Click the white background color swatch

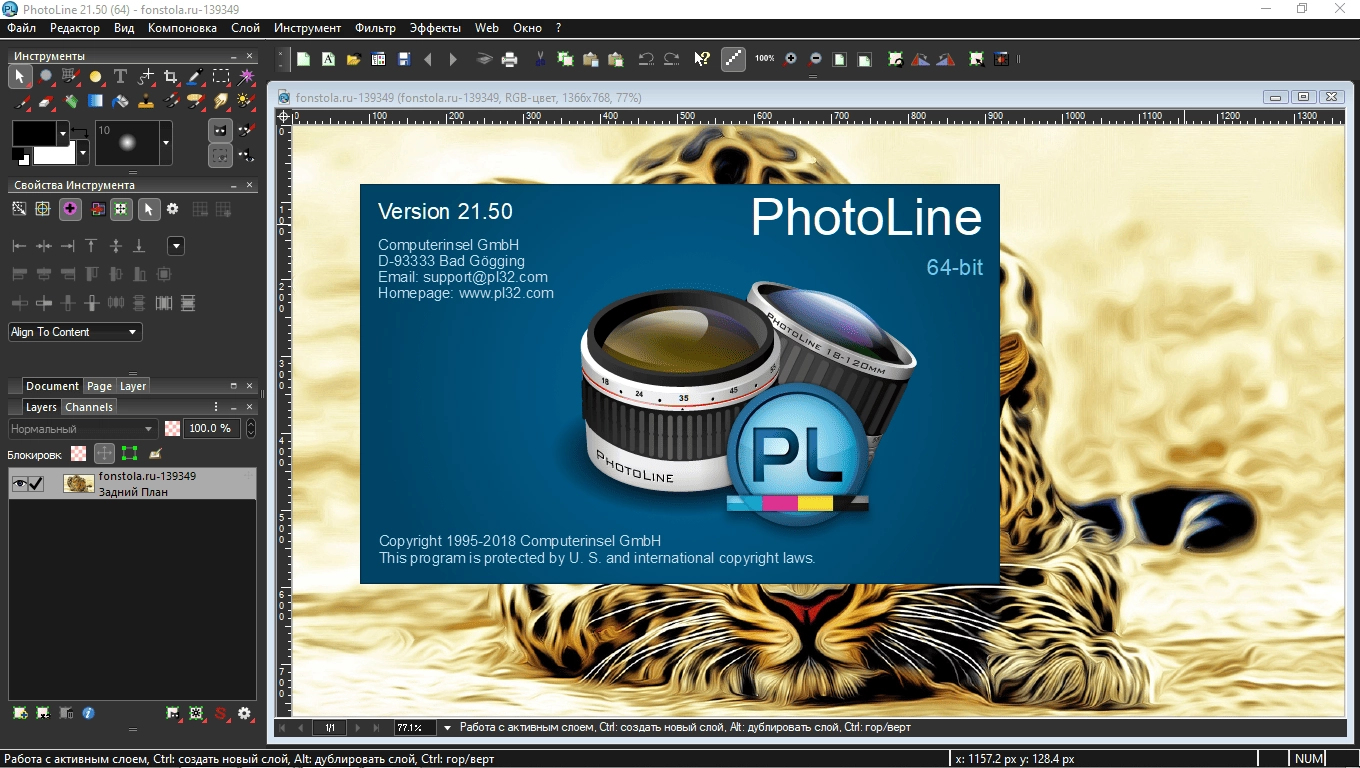click(x=52, y=156)
